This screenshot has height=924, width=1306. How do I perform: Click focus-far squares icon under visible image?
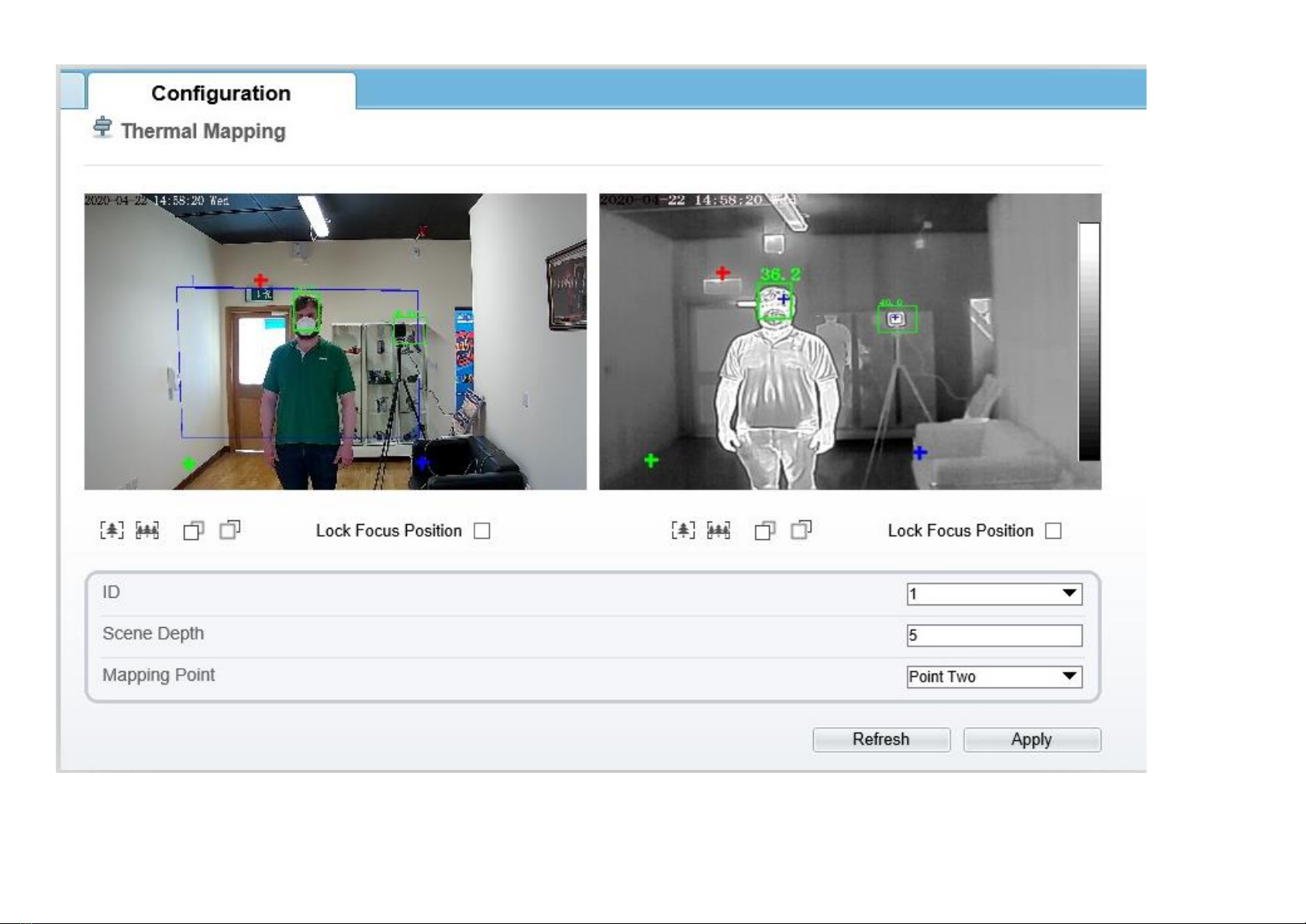[x=230, y=529]
